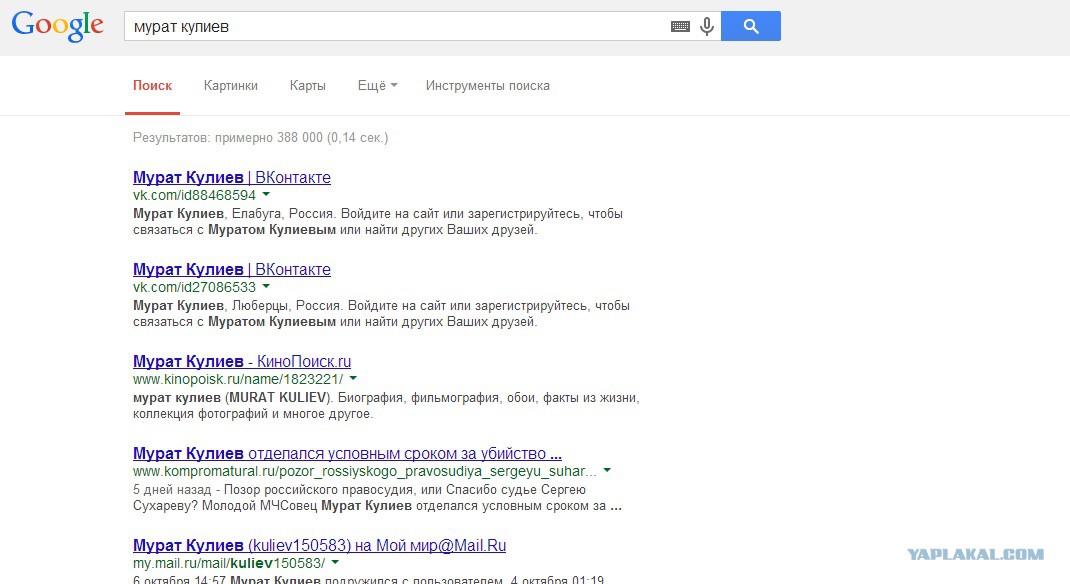Open the КиноПоиск.ru result link
Image resolution: width=1070 pixels, height=584 pixels.
(x=242, y=362)
